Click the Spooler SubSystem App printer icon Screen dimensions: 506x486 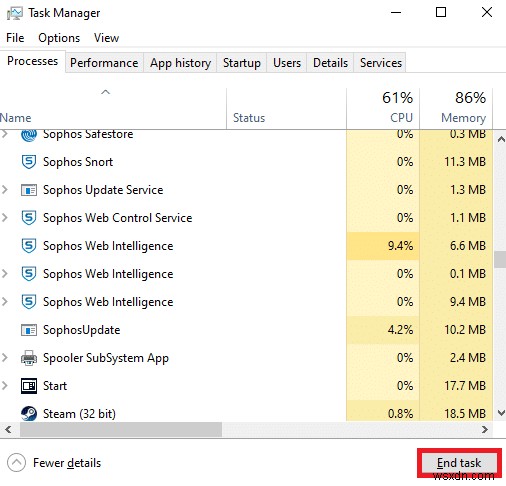click(29, 358)
